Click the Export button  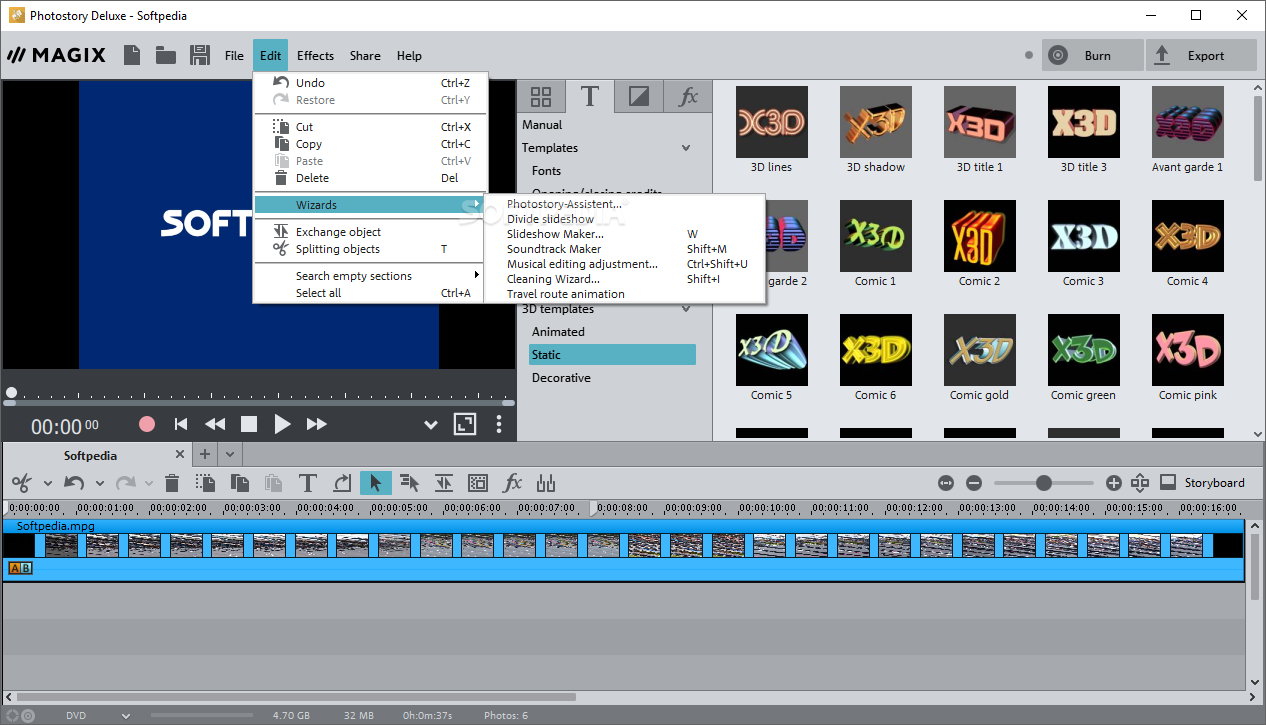1201,56
